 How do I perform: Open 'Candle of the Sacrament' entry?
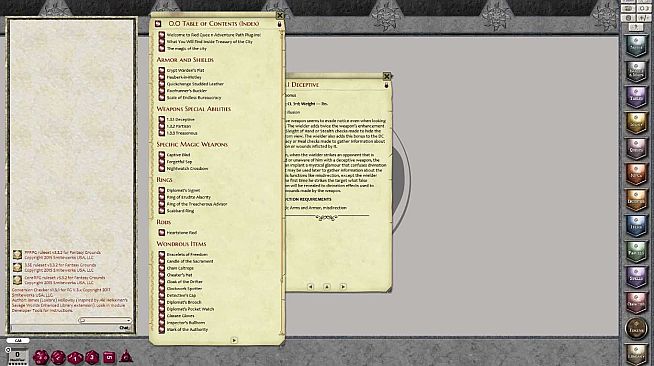coord(190,261)
